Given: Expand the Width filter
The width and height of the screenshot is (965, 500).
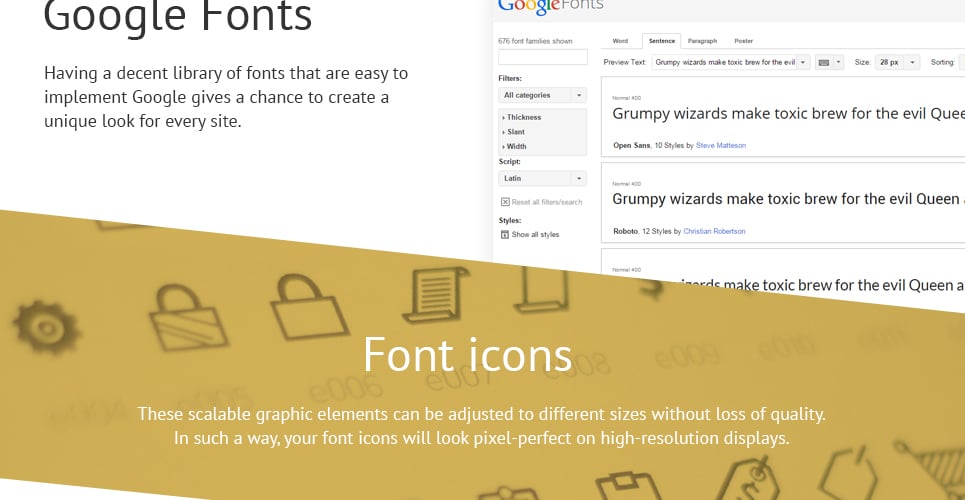Looking at the screenshot, I should coord(515,147).
